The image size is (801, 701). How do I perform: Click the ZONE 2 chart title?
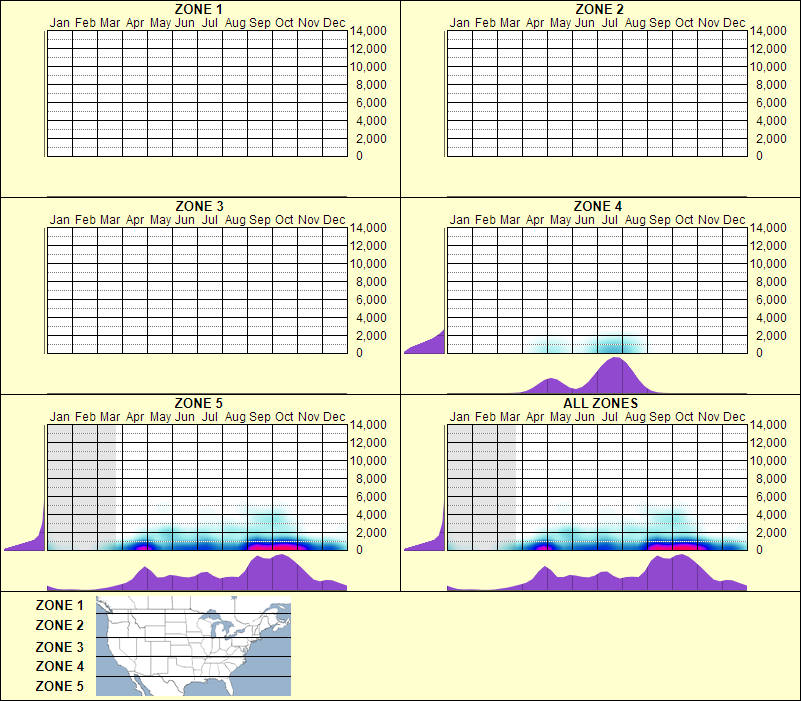602,10
